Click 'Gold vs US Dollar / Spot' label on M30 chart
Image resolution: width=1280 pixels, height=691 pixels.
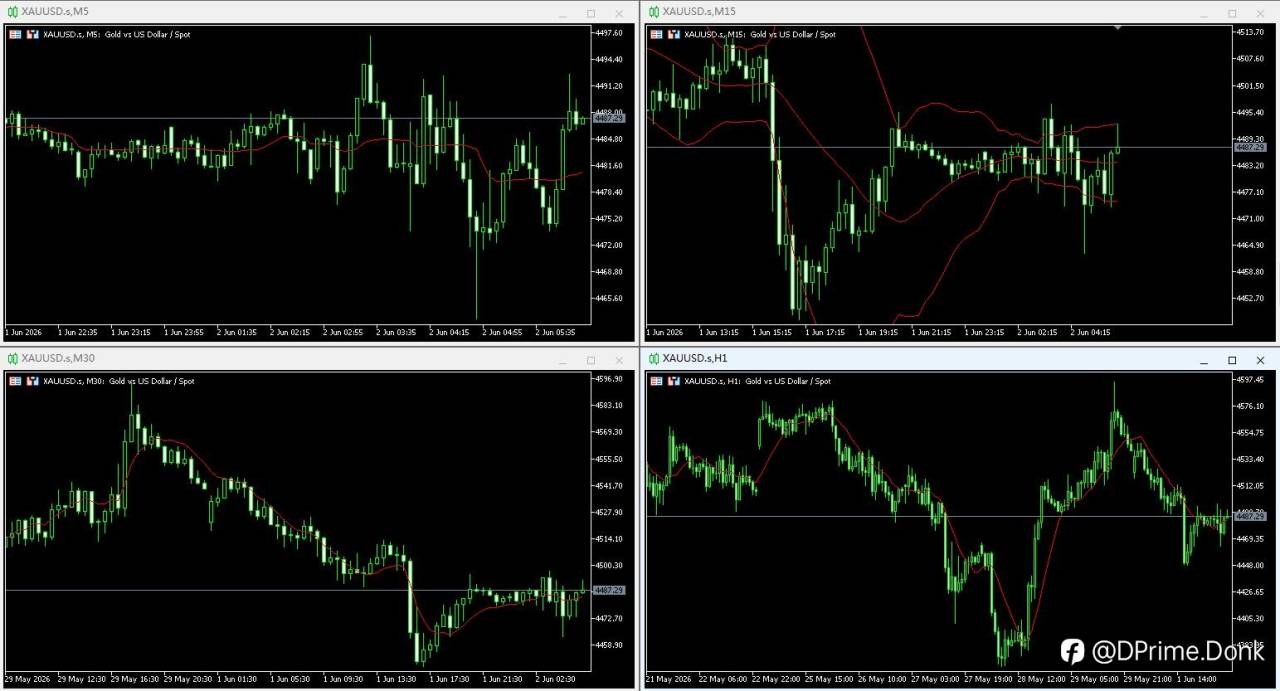[x=152, y=381]
